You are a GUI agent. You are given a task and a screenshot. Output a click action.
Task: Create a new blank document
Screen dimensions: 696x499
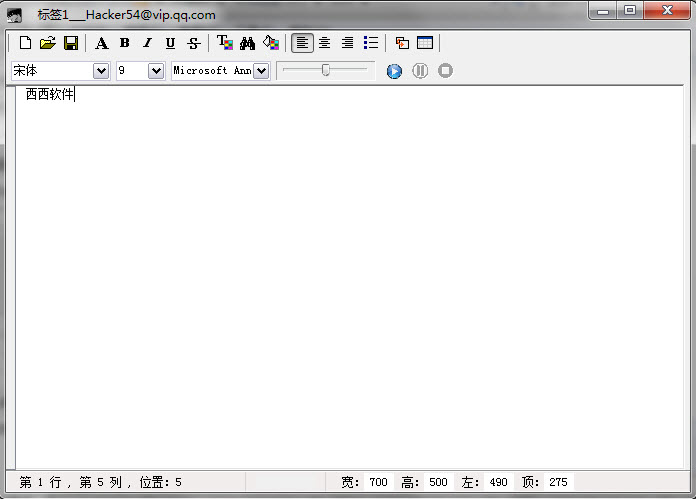coord(25,43)
